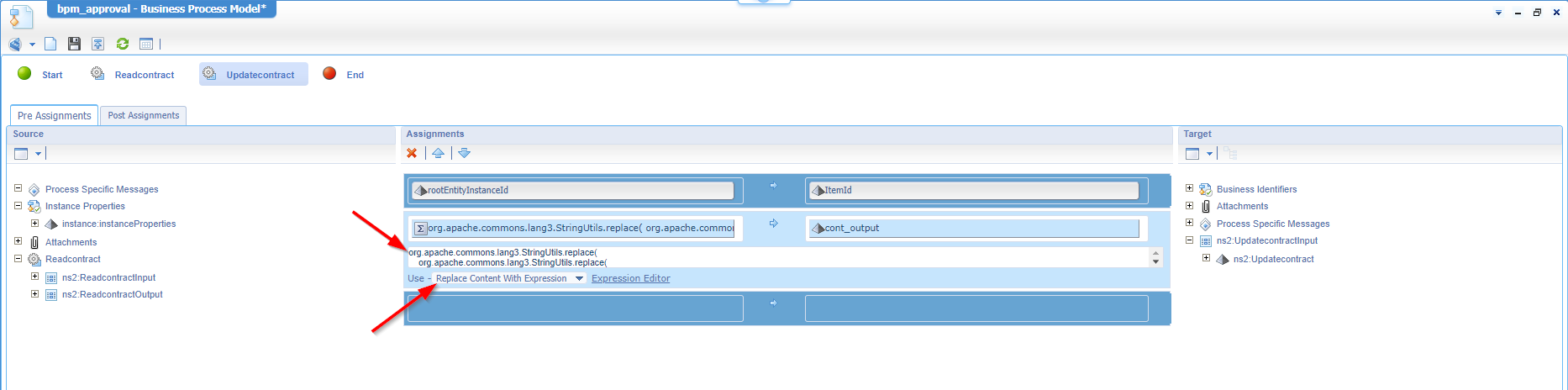Image resolution: width=1568 pixels, height=390 pixels.
Task: Move assignment down with arrow icon
Action: [464, 153]
